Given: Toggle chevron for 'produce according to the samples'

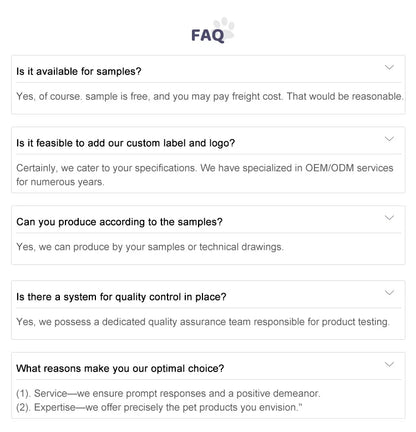Looking at the screenshot, I should [389, 218].
